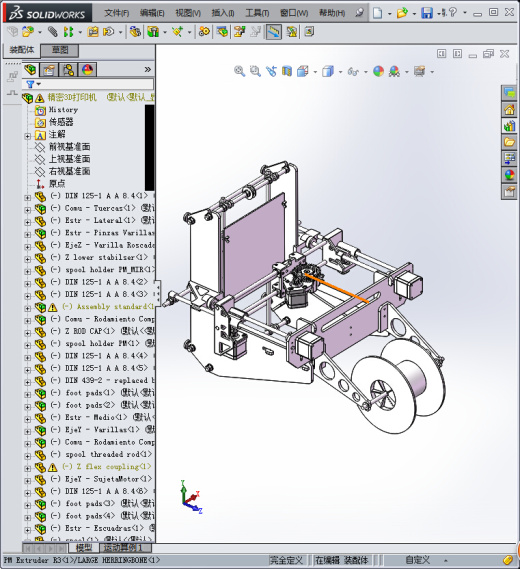Image resolution: width=520 pixels, height=569 pixels.
Task: Click the Save floppy disk icon
Action: 427,13
